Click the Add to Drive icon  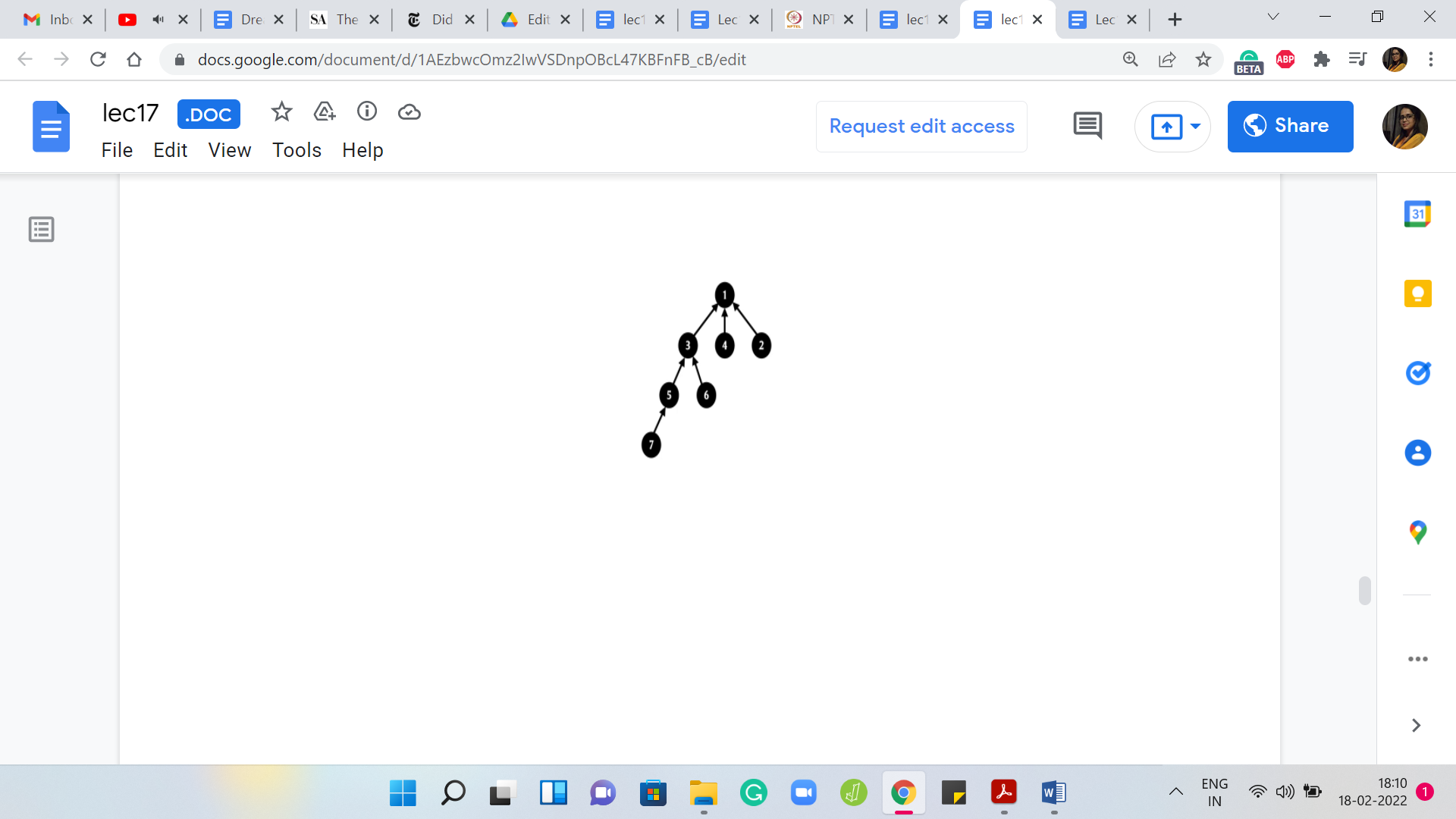point(325,112)
